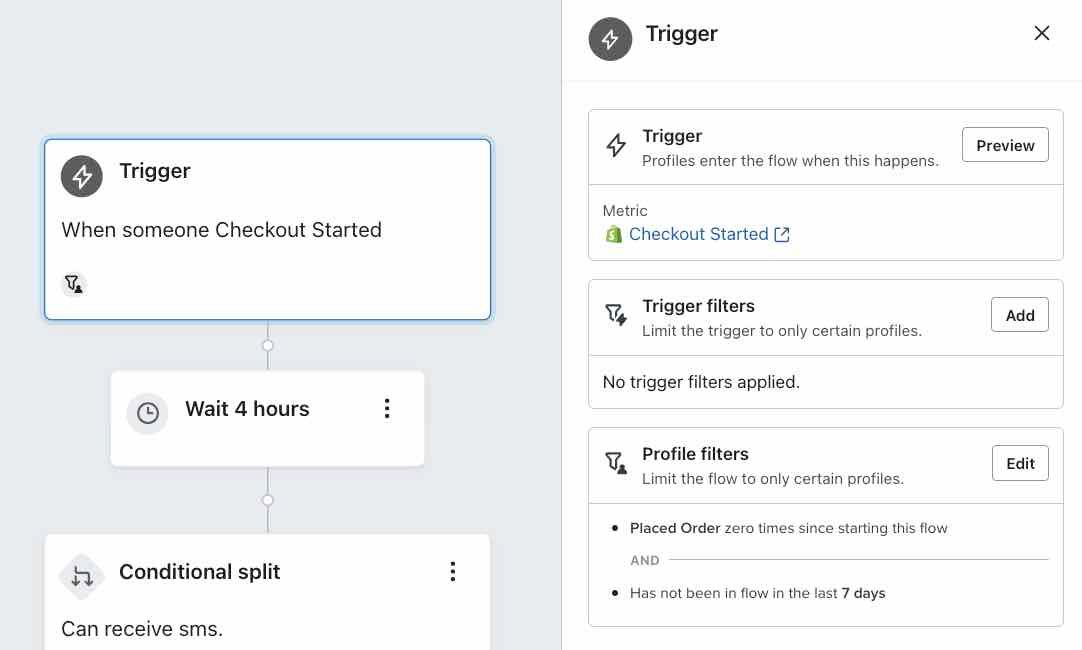Select the Trigger card in the flow canvas

[x=267, y=229]
